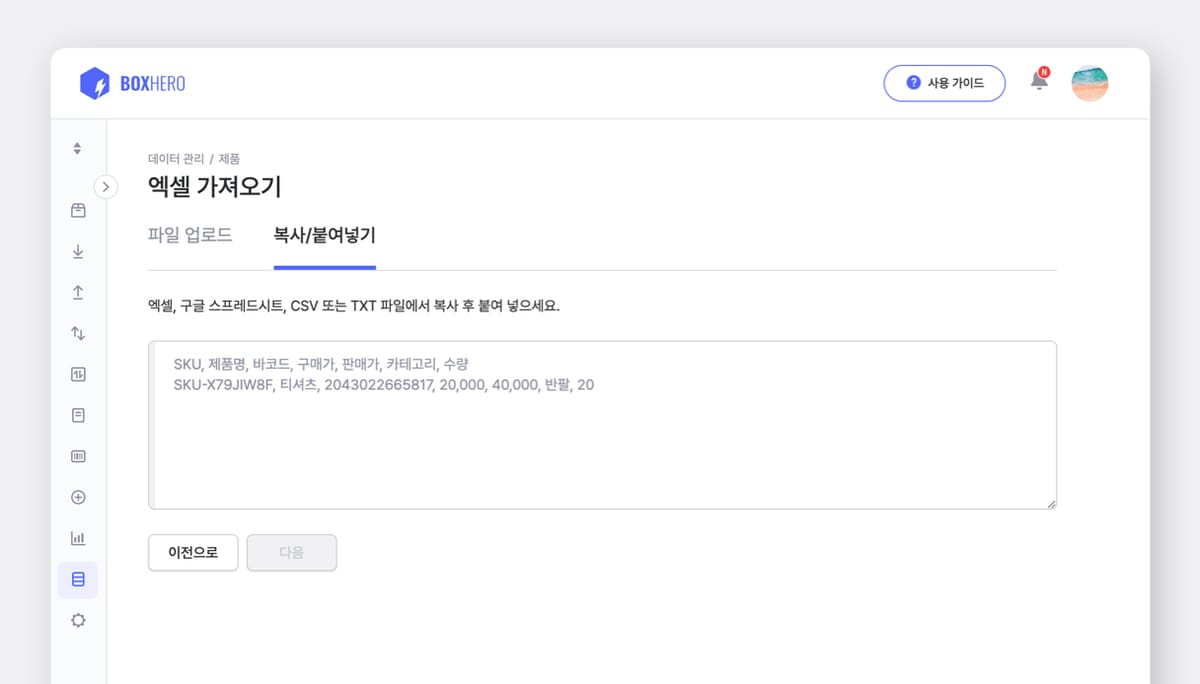Open the stock-in download icon in sidebar
Screen dimensions: 1200x684
[x=78, y=251]
